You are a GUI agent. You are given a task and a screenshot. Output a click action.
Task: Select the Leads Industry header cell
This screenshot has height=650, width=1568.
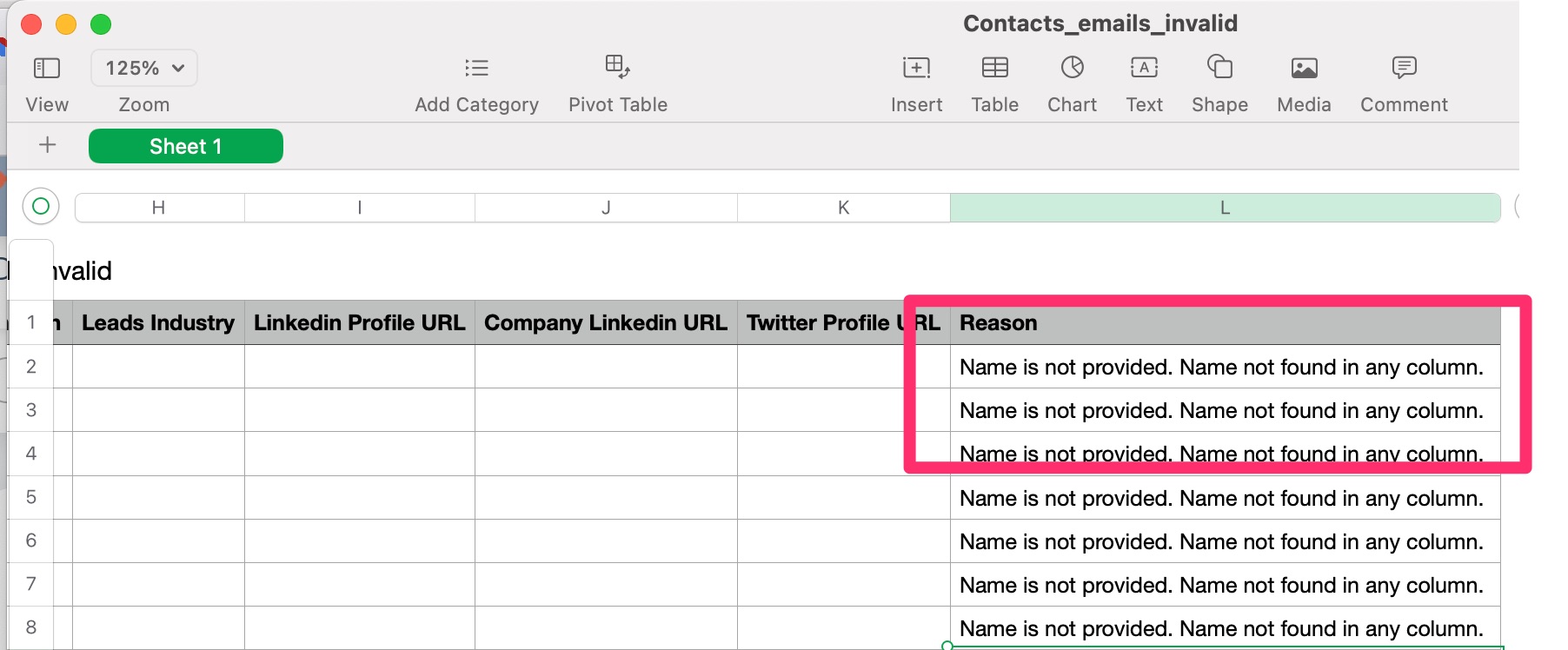point(158,323)
